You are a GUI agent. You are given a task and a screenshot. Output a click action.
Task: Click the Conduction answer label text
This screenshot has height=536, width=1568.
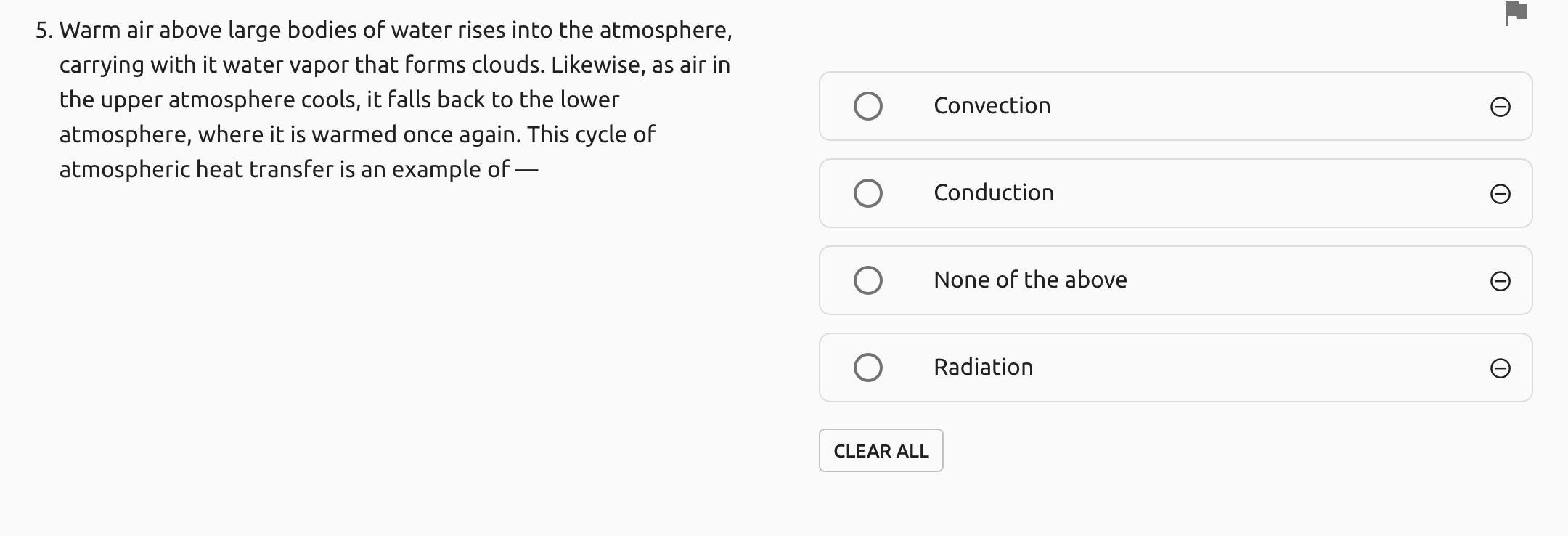993,193
